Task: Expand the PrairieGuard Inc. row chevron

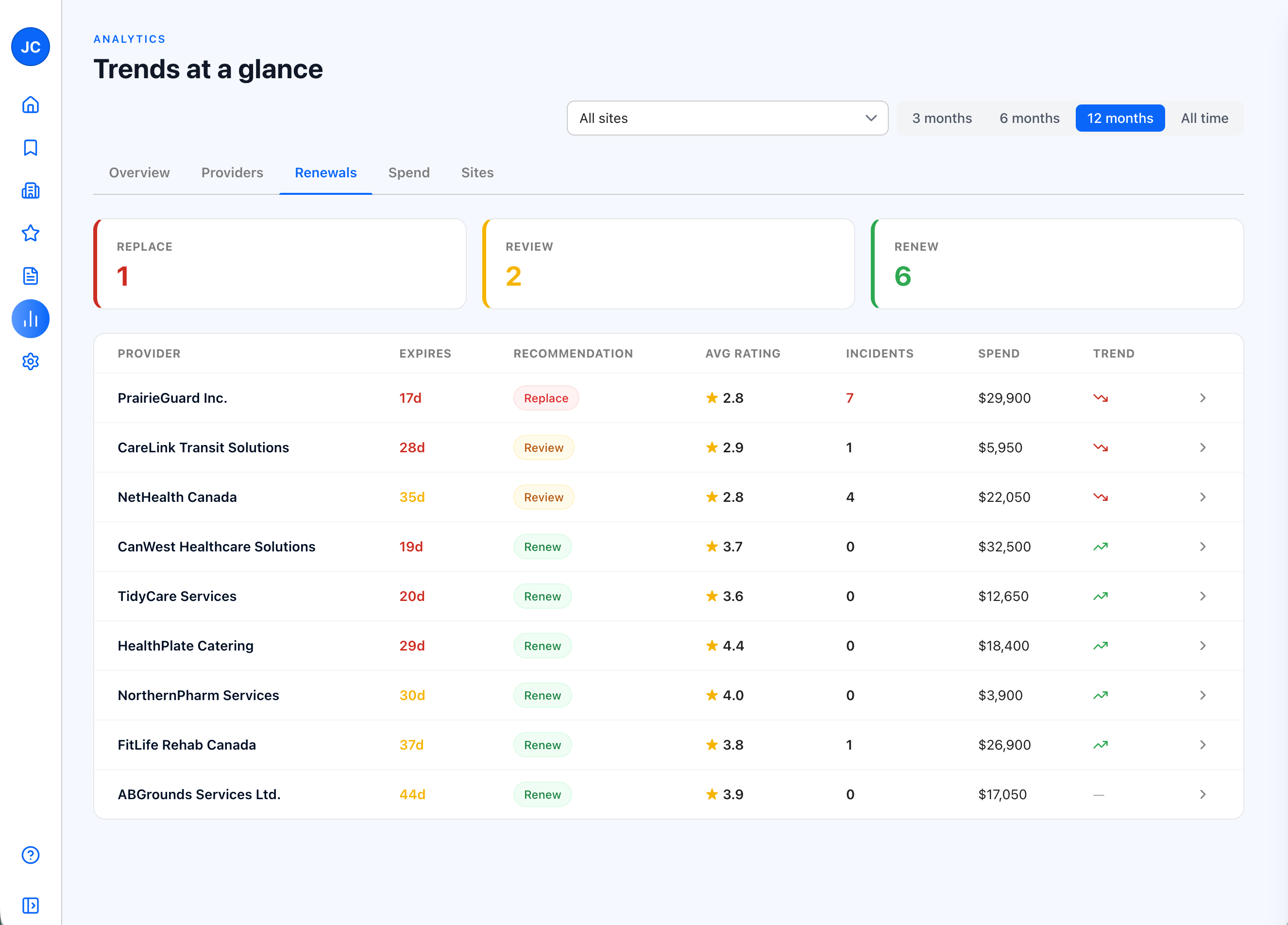Action: (1202, 398)
